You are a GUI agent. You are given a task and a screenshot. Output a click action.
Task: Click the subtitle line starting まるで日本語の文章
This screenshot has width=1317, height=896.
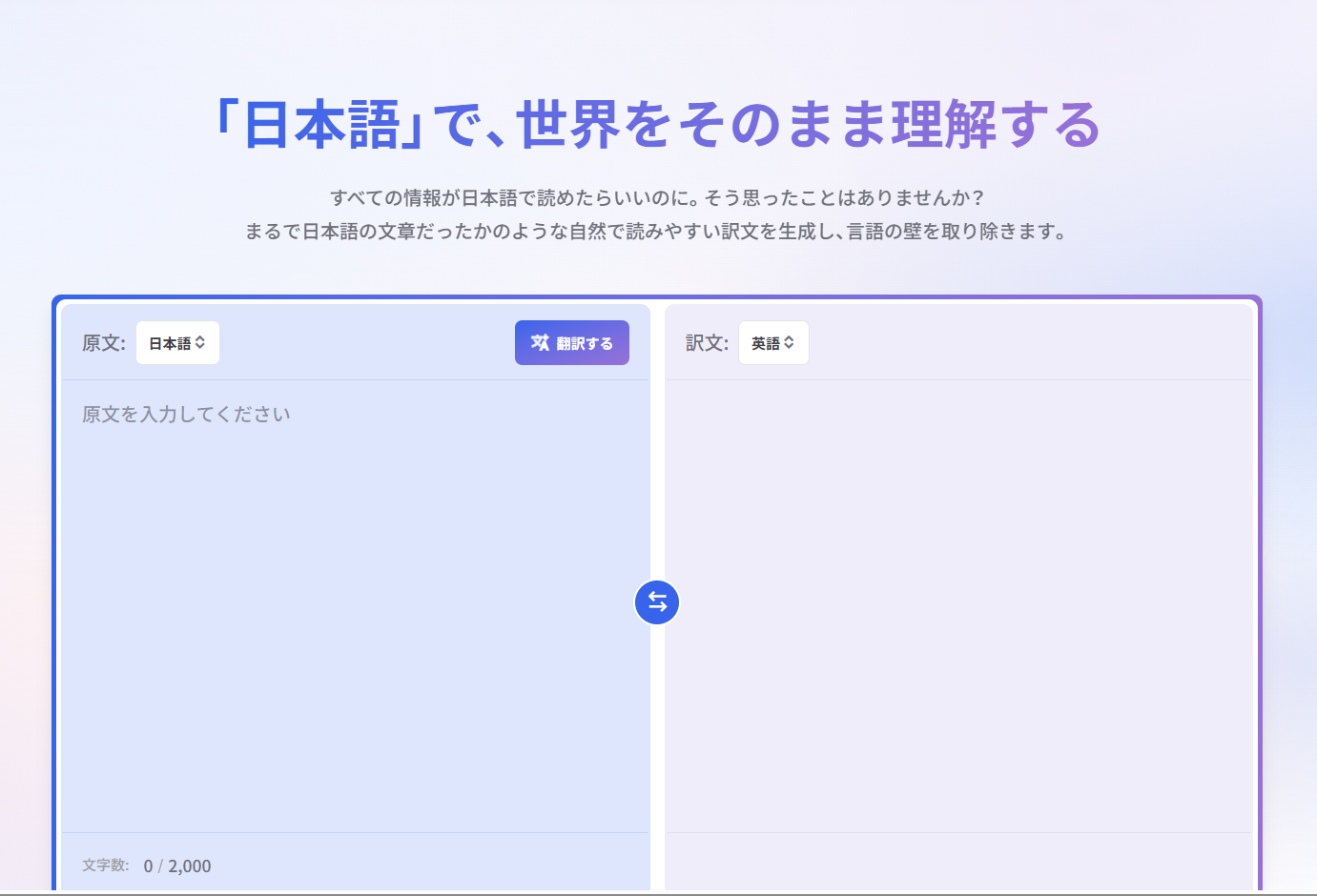[x=657, y=232]
